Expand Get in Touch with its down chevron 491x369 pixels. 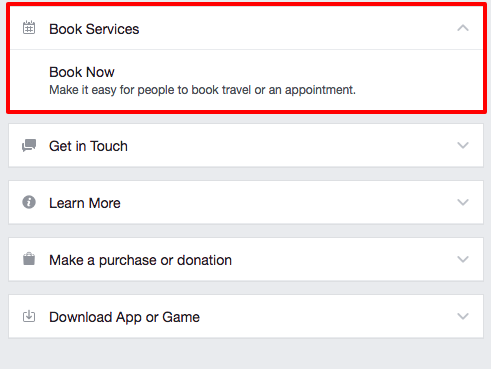point(463,145)
